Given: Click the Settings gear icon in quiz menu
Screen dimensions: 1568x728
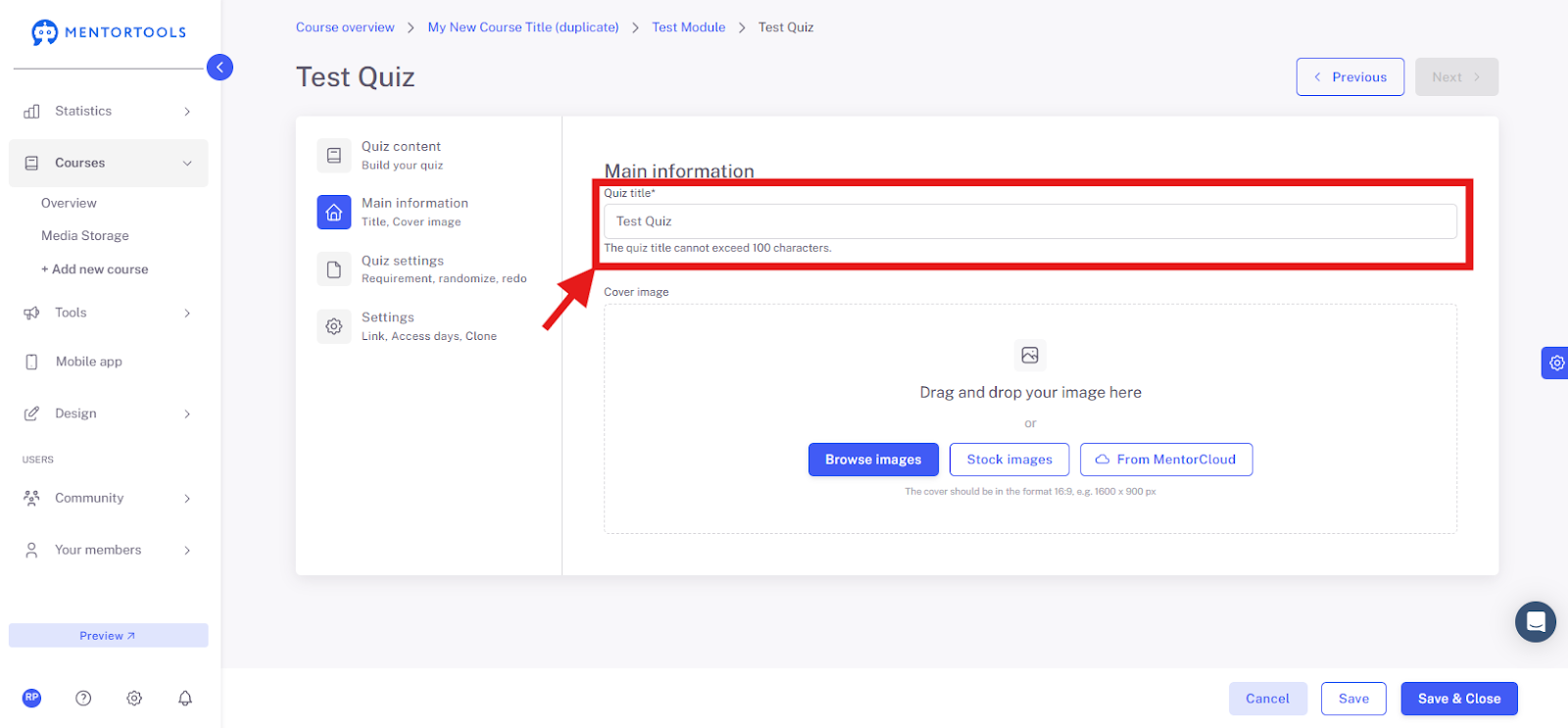Looking at the screenshot, I should tap(334, 326).
